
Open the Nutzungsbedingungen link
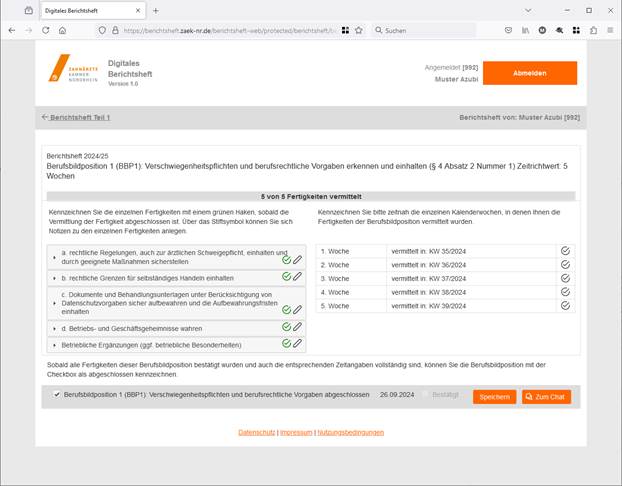coord(351,432)
